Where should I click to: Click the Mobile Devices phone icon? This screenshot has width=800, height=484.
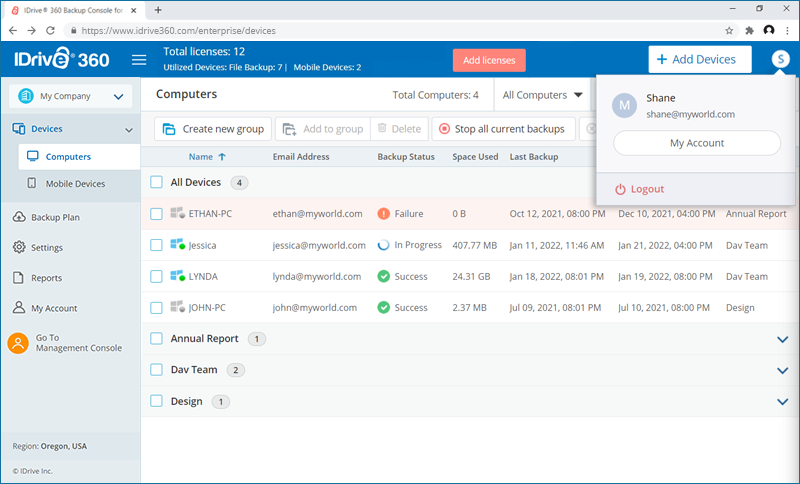click(x=32, y=183)
